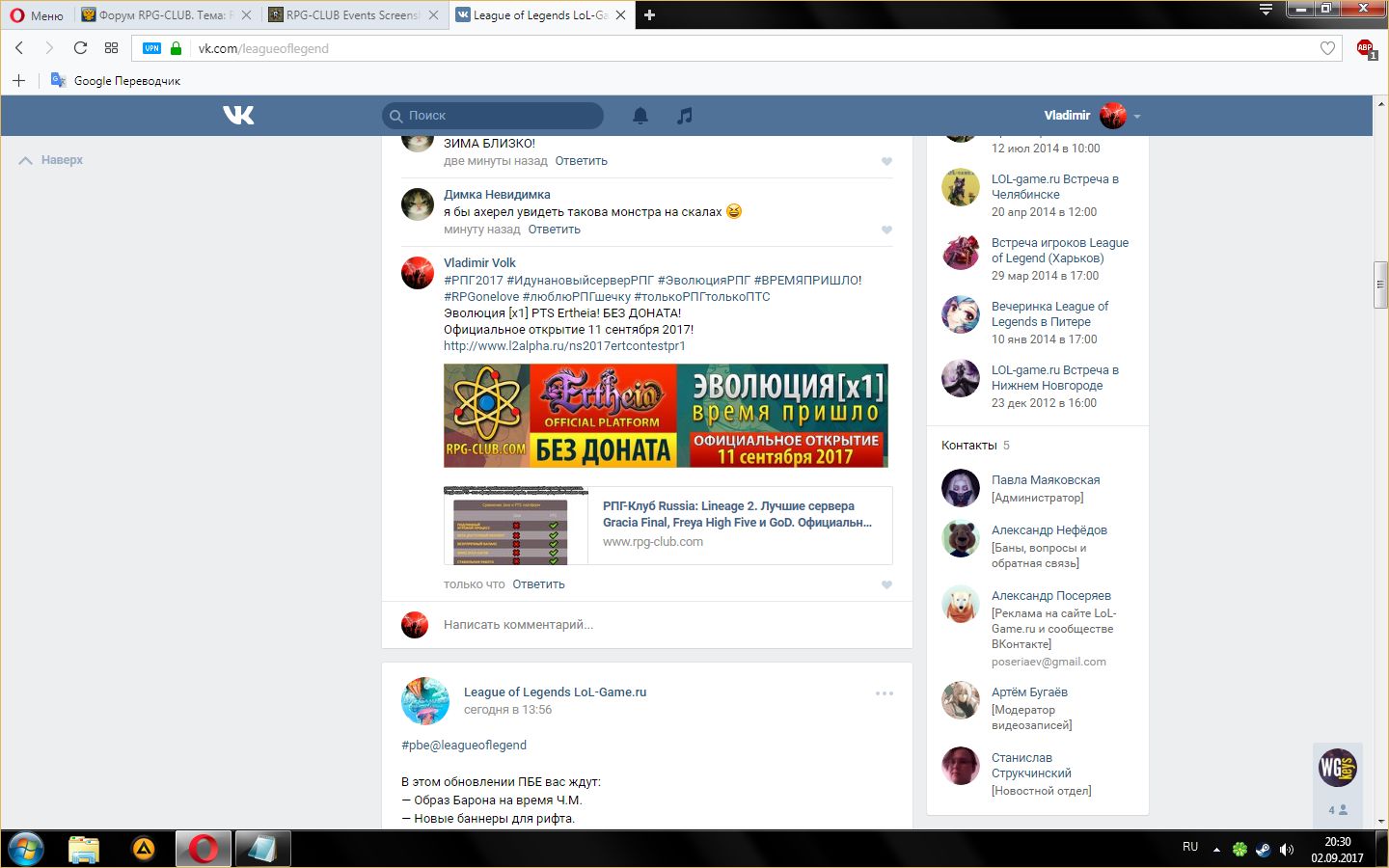
Task: Switch to RPG-CLUB Events Screenshots tab
Action: [x=353, y=15]
